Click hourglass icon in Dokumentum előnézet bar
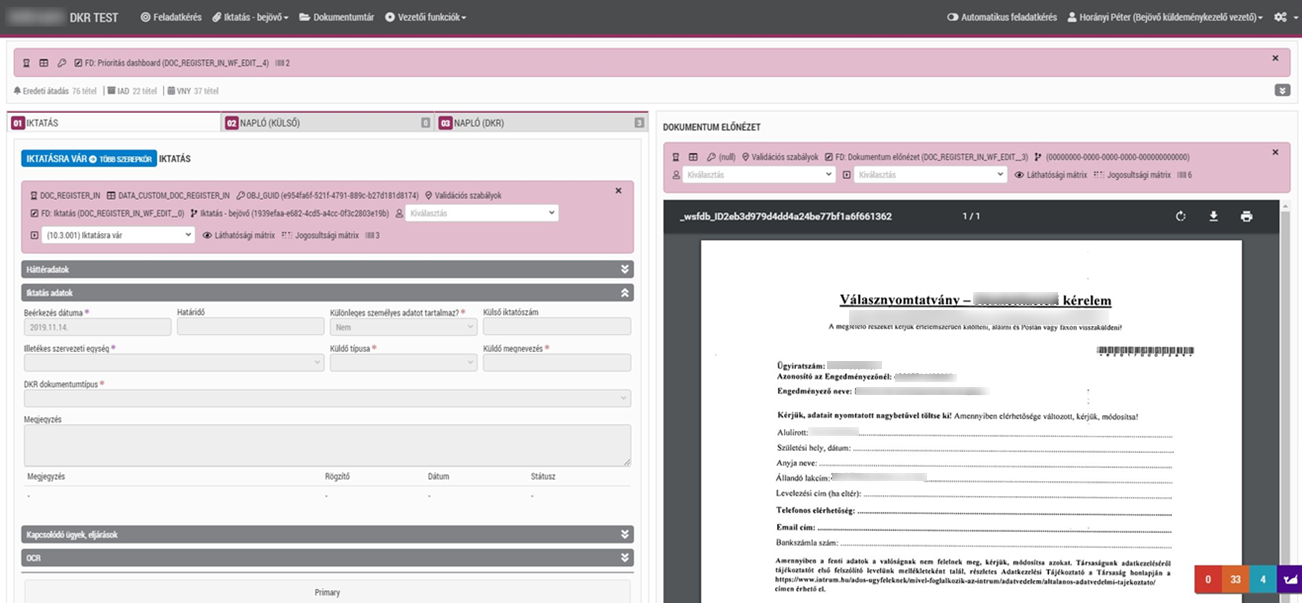 (x=677, y=157)
